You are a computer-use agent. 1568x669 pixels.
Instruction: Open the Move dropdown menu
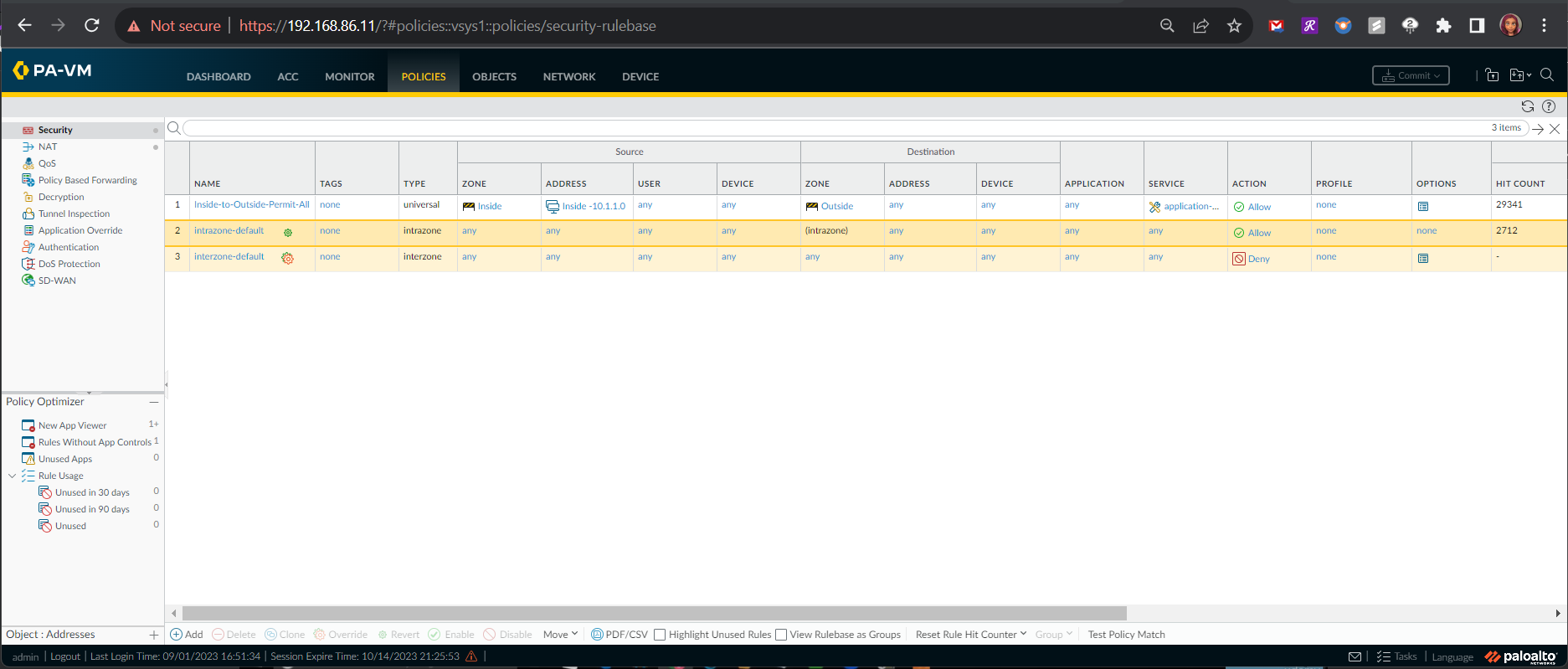pyautogui.click(x=560, y=635)
